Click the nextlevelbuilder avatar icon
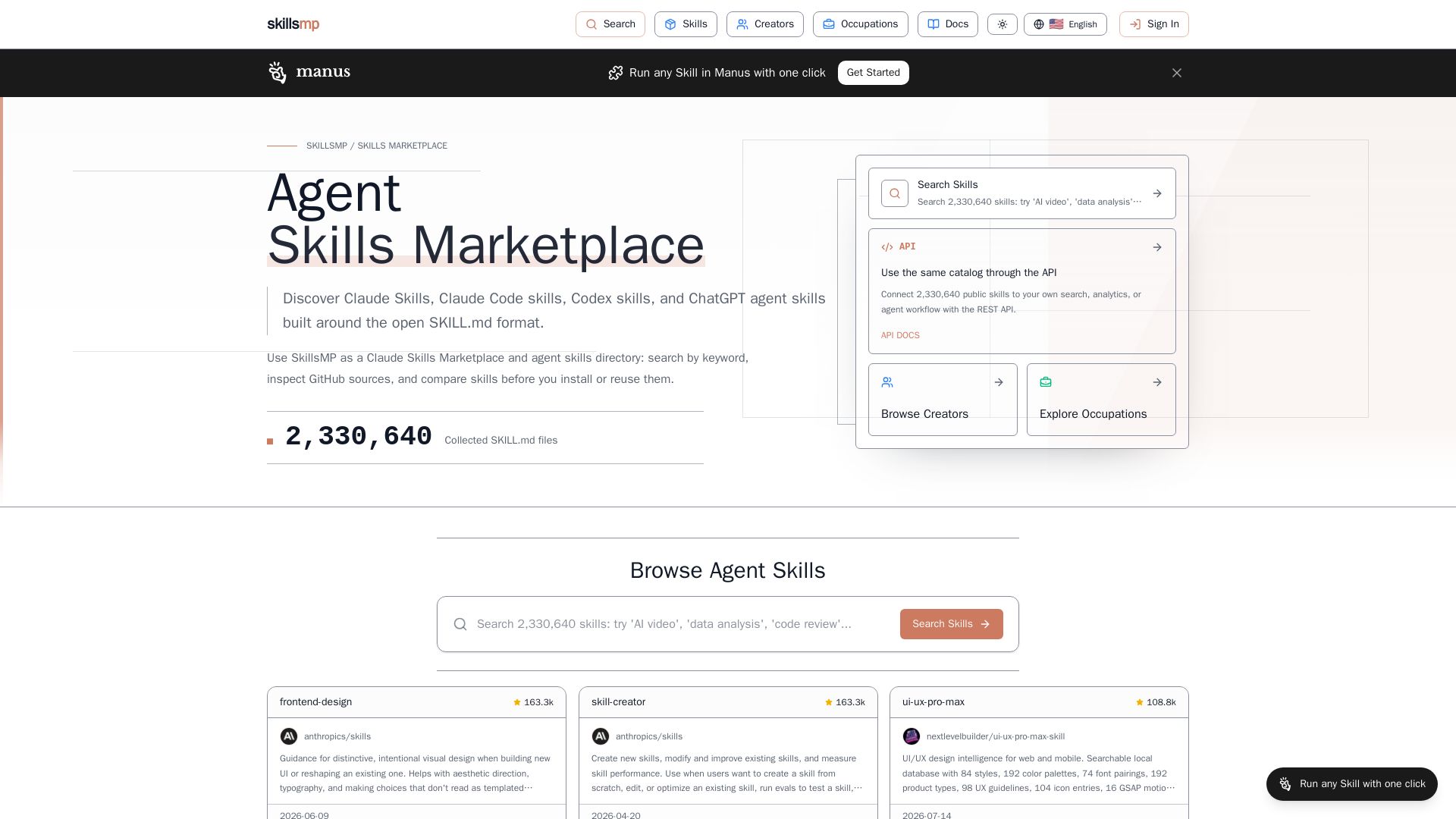The width and height of the screenshot is (1456, 819). [912, 736]
